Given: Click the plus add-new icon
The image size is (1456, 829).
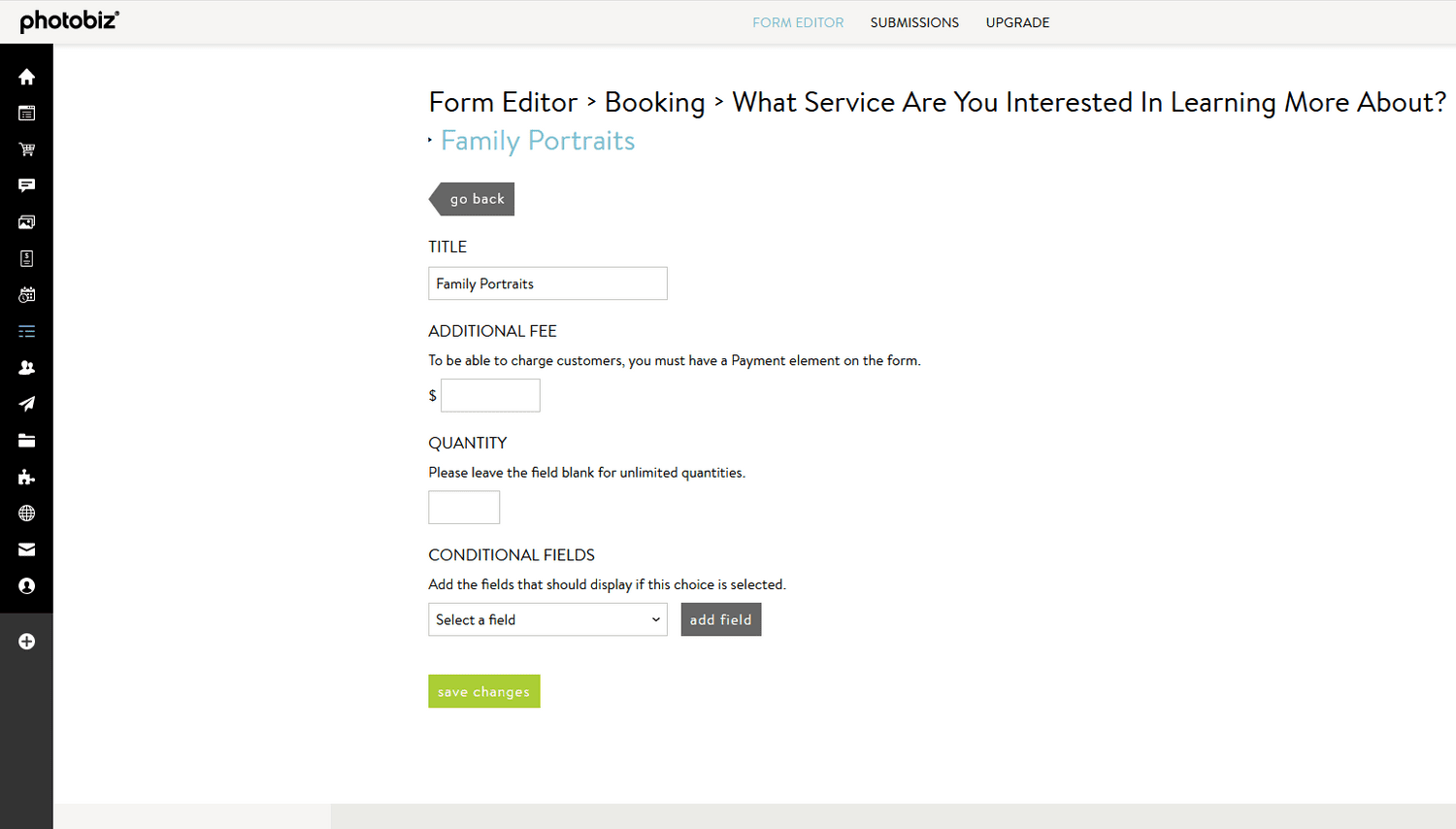Looking at the screenshot, I should (26, 641).
